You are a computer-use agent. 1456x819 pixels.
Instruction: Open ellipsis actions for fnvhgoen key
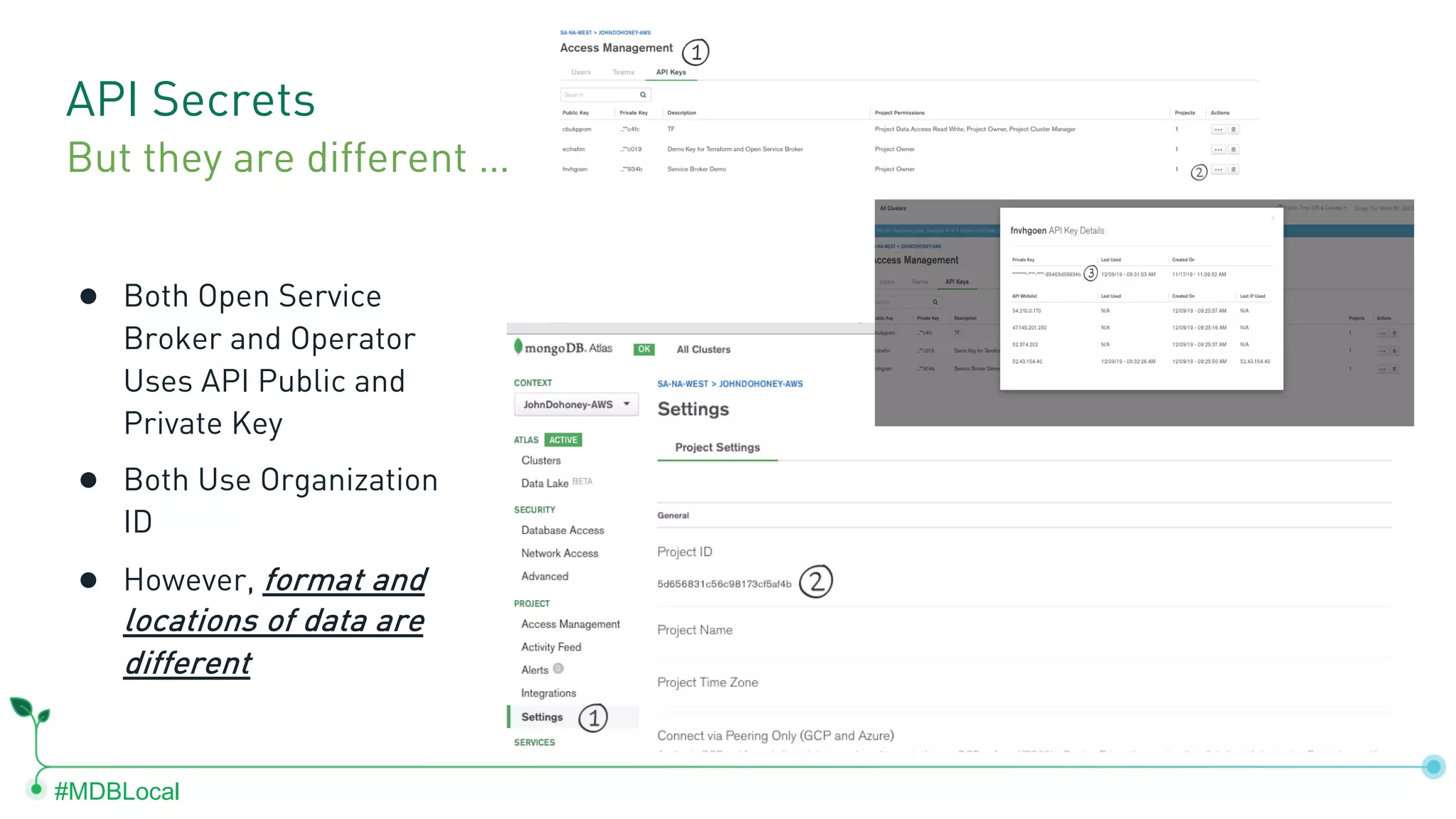1218,169
